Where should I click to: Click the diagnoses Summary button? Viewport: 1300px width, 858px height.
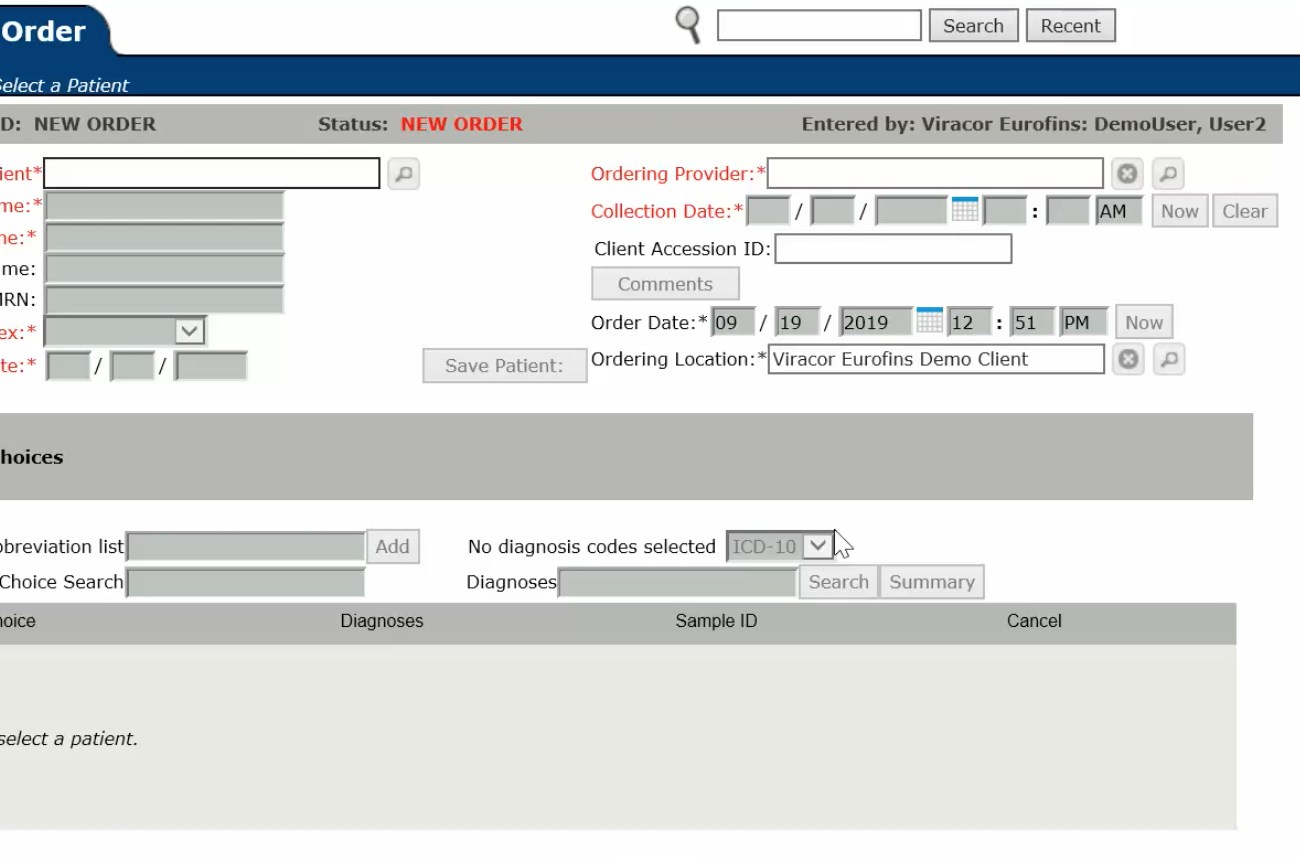(931, 582)
